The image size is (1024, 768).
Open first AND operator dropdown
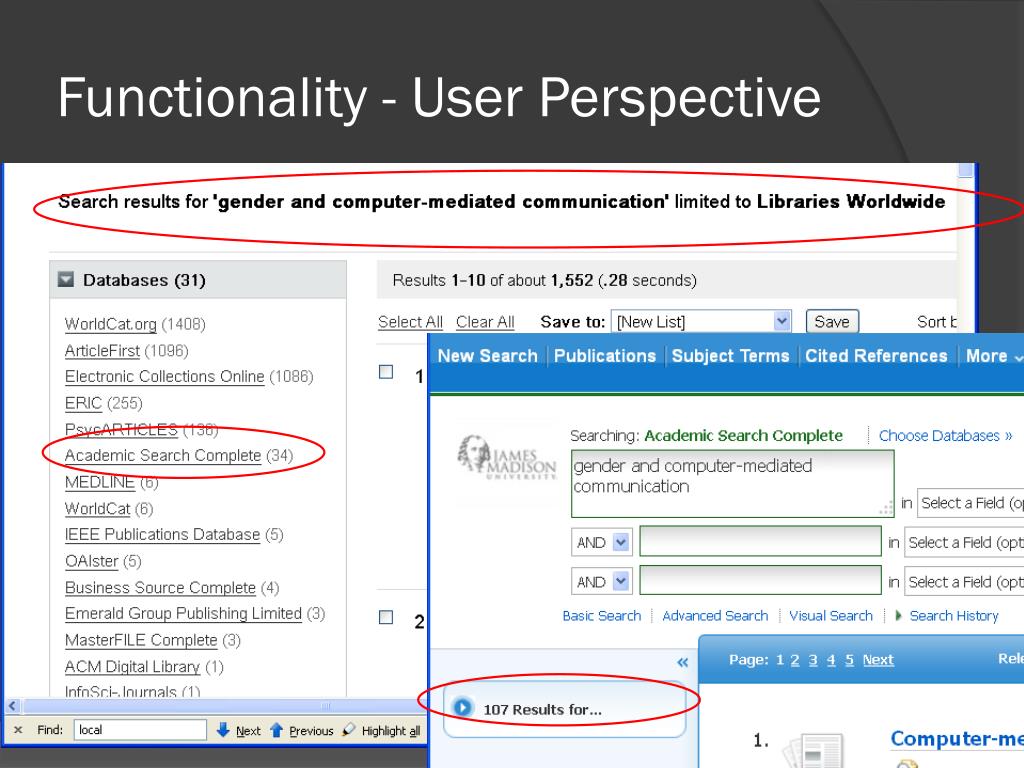(x=601, y=543)
